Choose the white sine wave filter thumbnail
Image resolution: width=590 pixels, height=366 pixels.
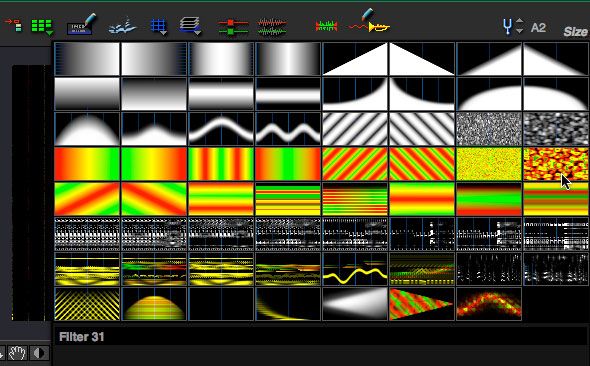[221, 129]
